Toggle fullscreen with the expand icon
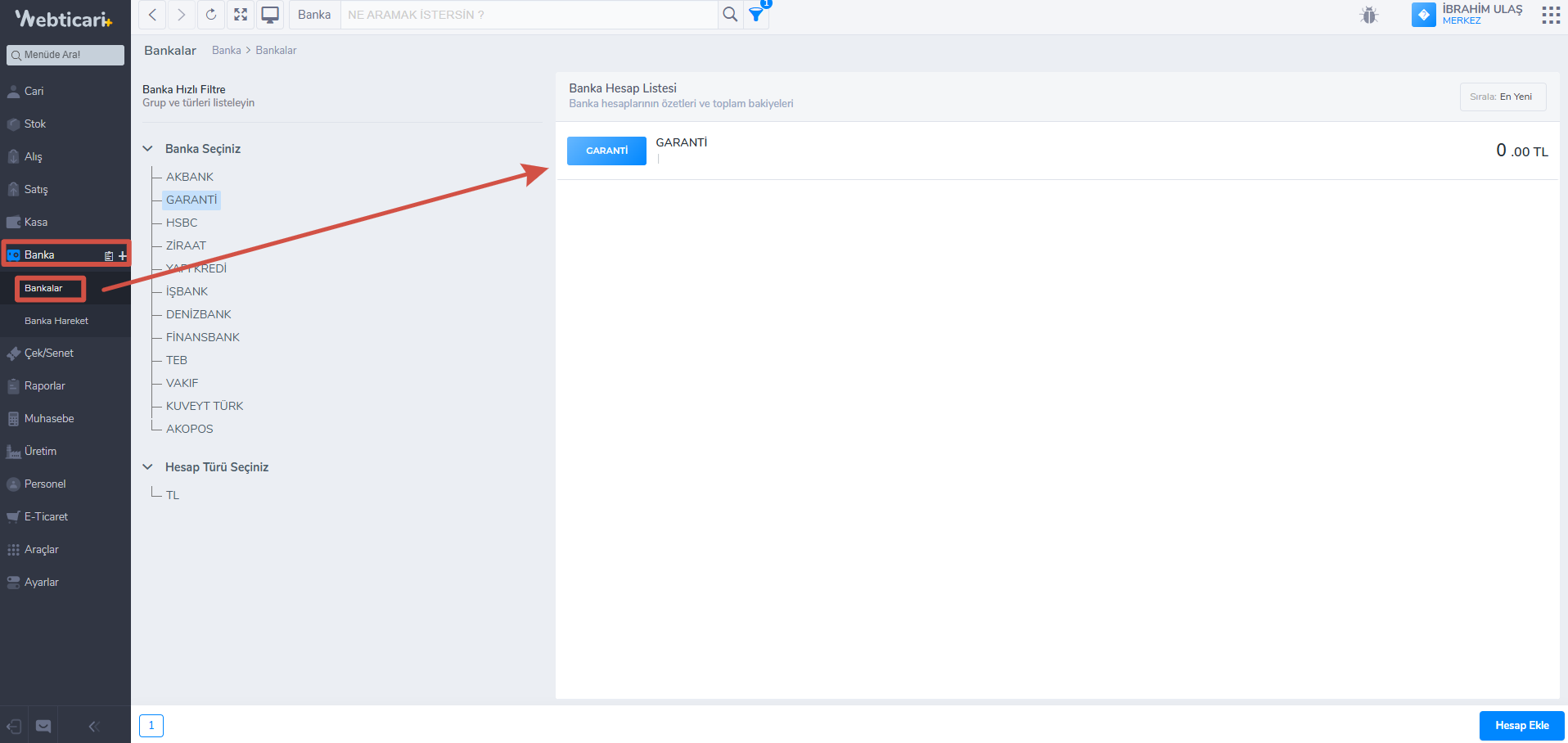The width and height of the screenshot is (1568, 743). tap(241, 15)
